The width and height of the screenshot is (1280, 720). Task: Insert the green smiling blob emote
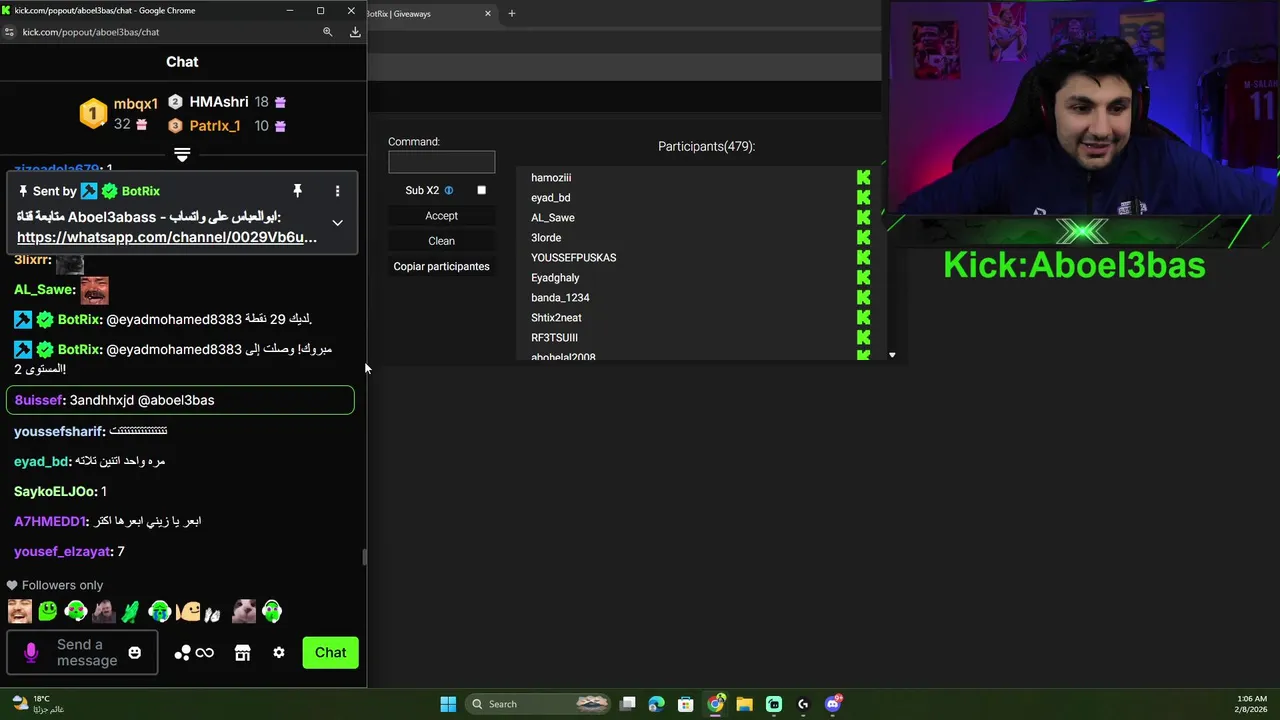pos(47,611)
